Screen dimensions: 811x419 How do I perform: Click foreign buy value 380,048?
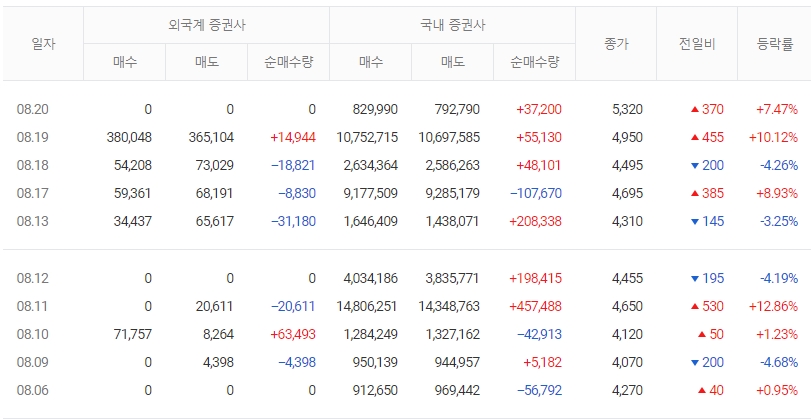(129, 137)
